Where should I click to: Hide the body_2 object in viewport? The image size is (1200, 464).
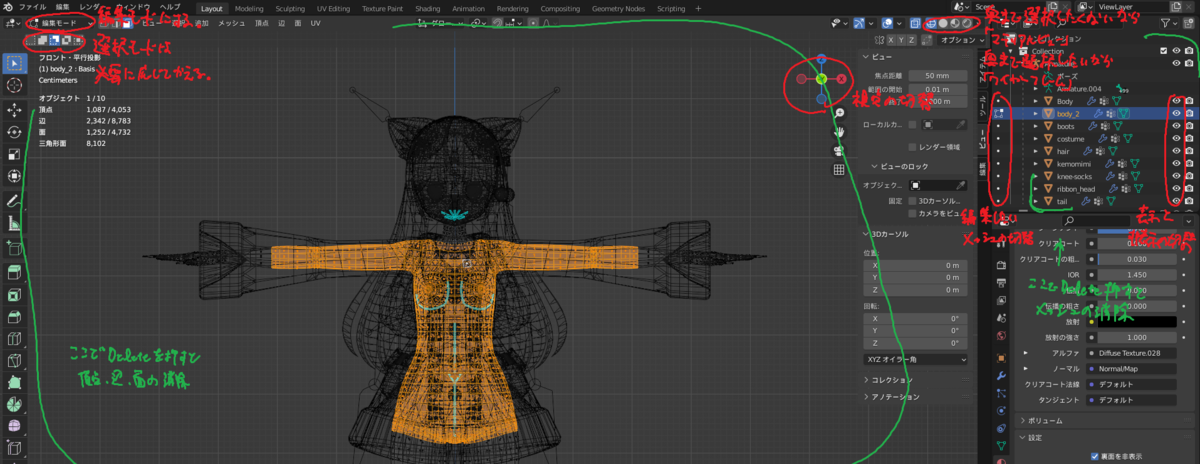pyautogui.click(x=1176, y=114)
